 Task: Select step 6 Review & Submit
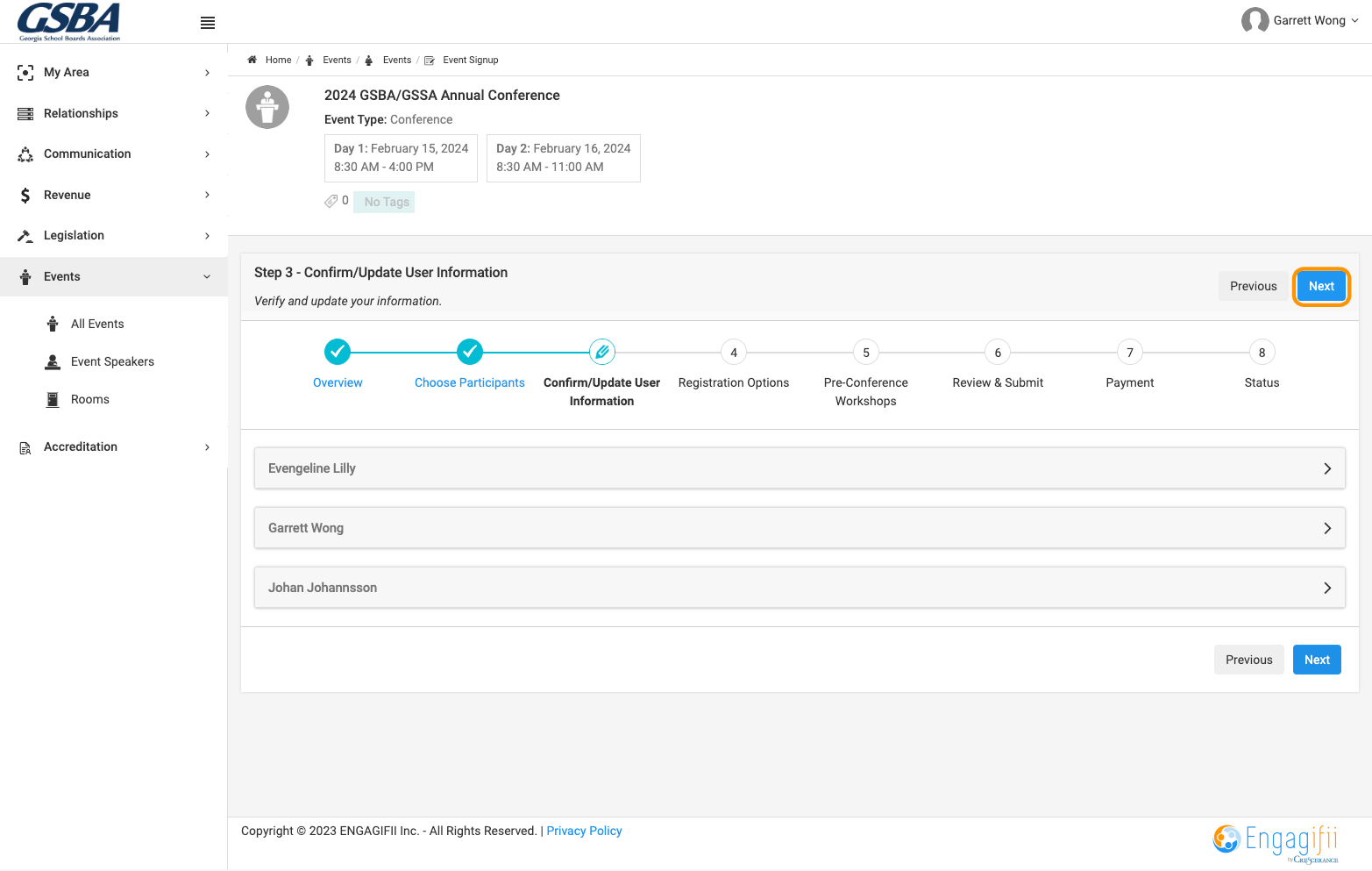coord(998,353)
